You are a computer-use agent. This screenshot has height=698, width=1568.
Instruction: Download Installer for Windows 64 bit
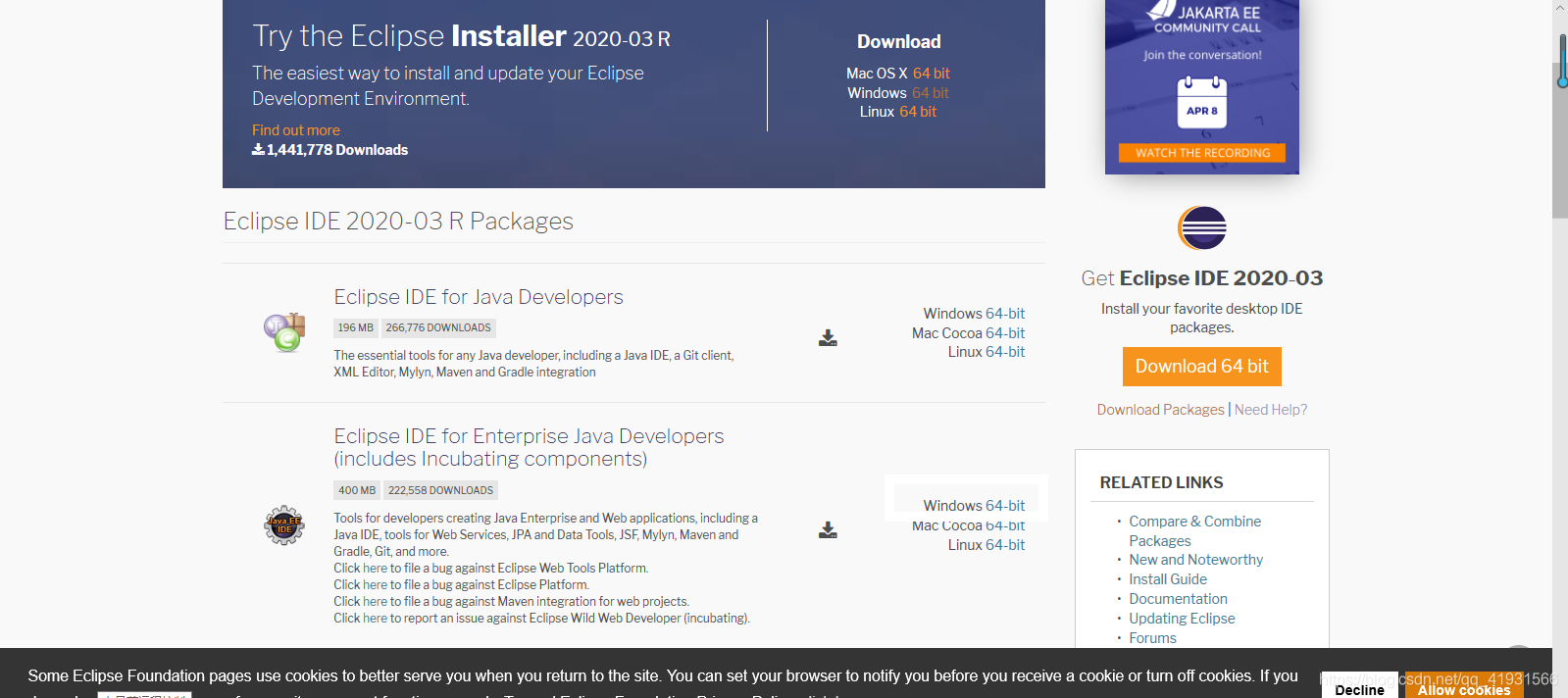pos(931,93)
